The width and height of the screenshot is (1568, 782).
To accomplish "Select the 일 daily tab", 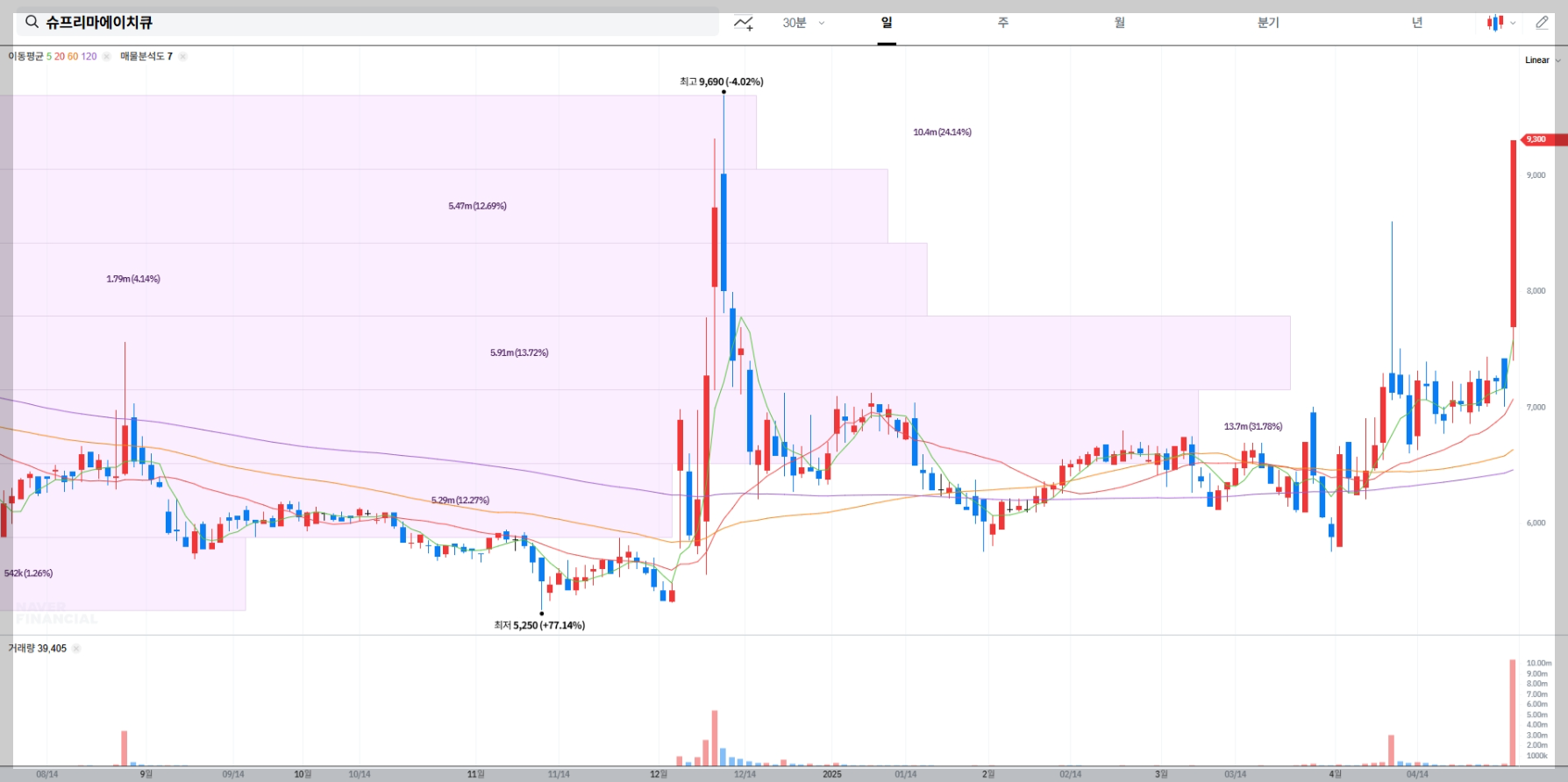I will tap(887, 23).
